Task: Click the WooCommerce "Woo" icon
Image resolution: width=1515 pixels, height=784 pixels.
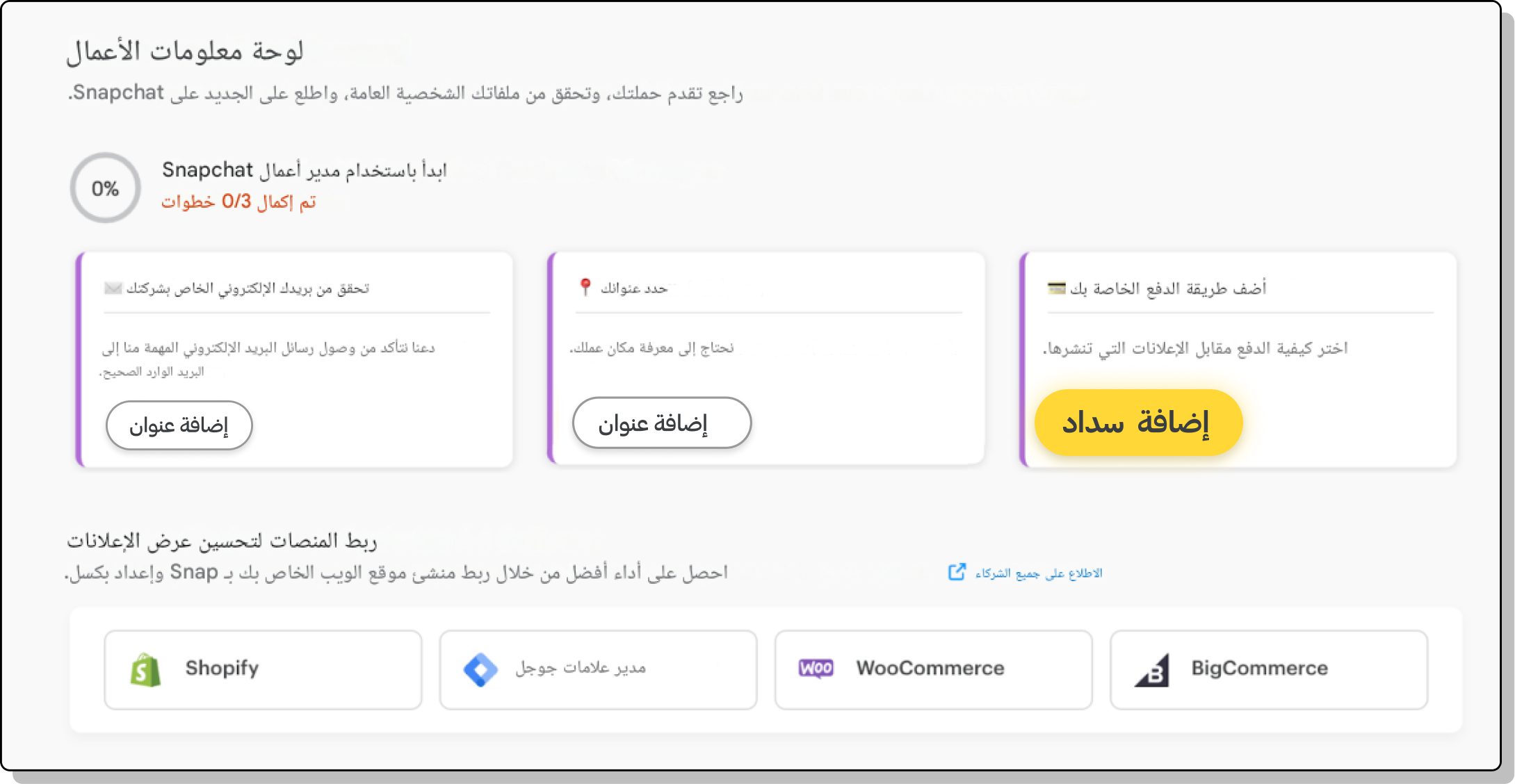Action: click(x=818, y=668)
